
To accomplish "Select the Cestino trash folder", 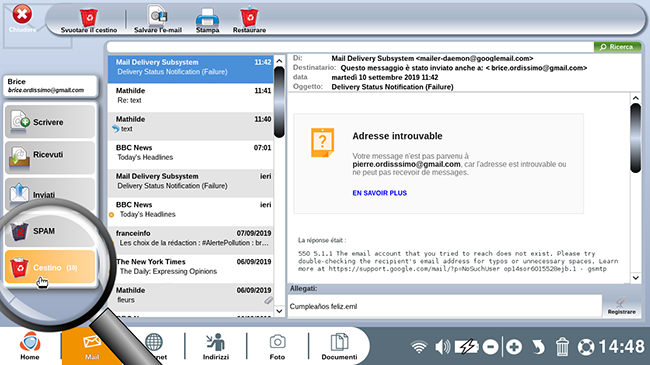I will [50, 267].
